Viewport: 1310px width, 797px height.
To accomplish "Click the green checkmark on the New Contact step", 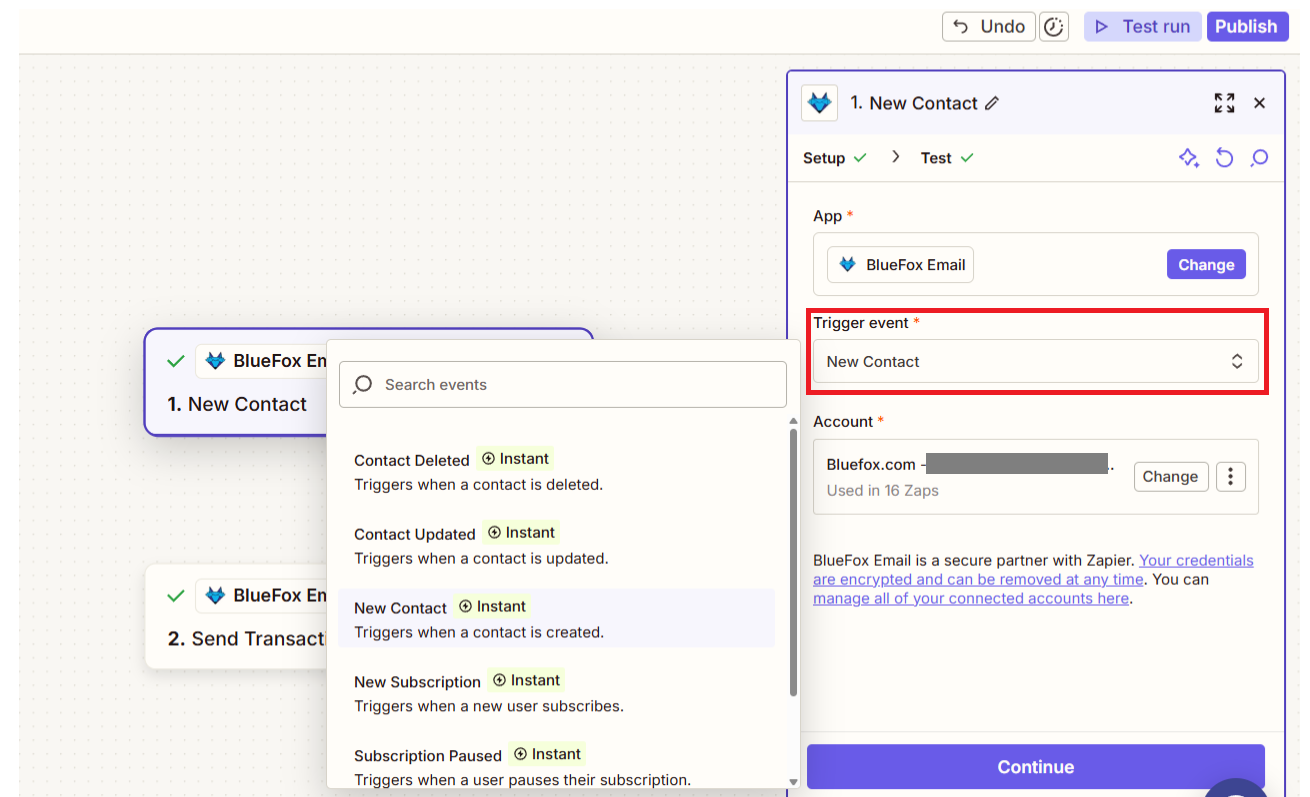I will [177, 361].
